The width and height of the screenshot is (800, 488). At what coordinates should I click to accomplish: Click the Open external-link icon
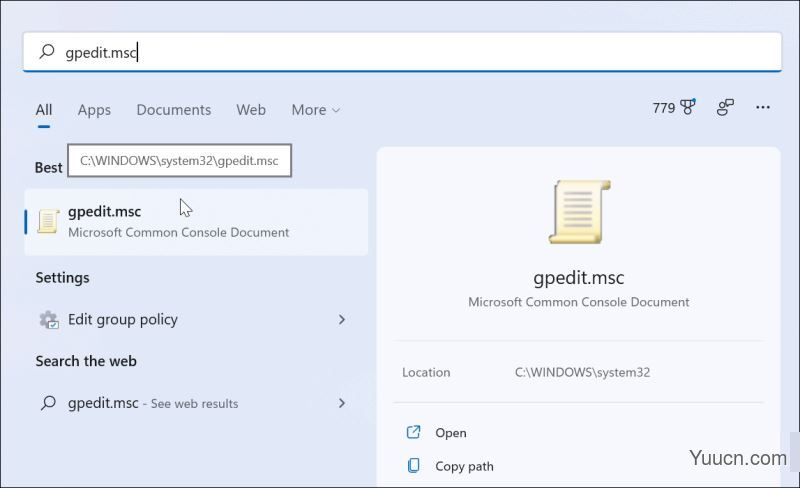pos(413,432)
